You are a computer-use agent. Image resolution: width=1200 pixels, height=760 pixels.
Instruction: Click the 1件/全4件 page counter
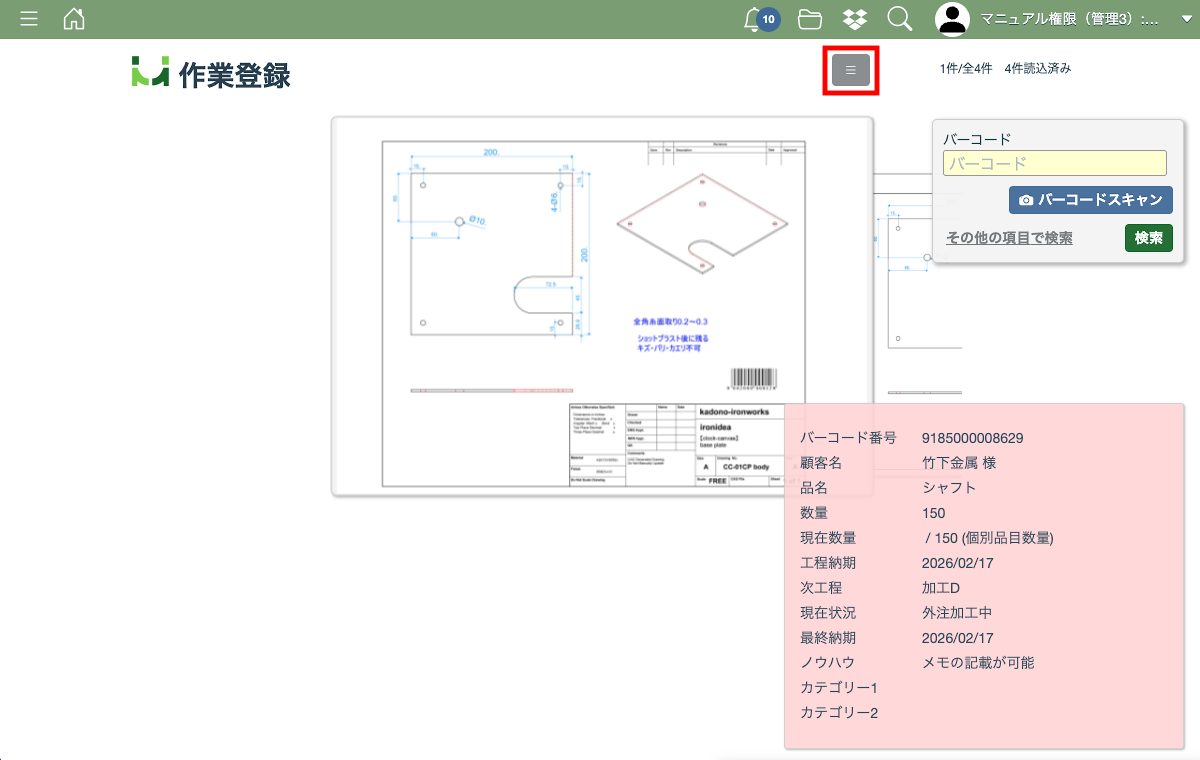point(965,69)
